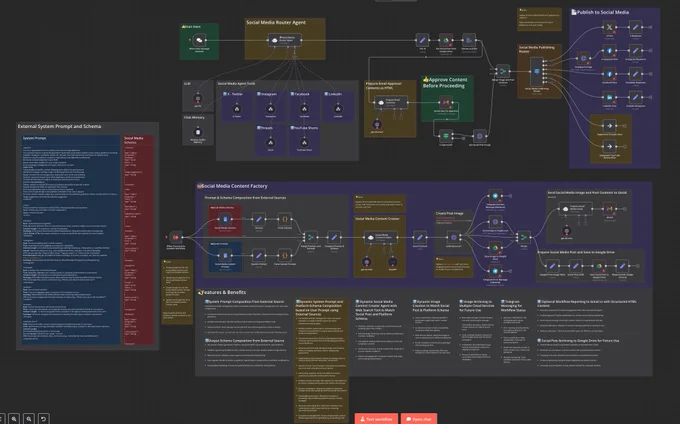680x424 pixels.
Task: Select the red Social Media Schema sticky note
Action: [138, 240]
